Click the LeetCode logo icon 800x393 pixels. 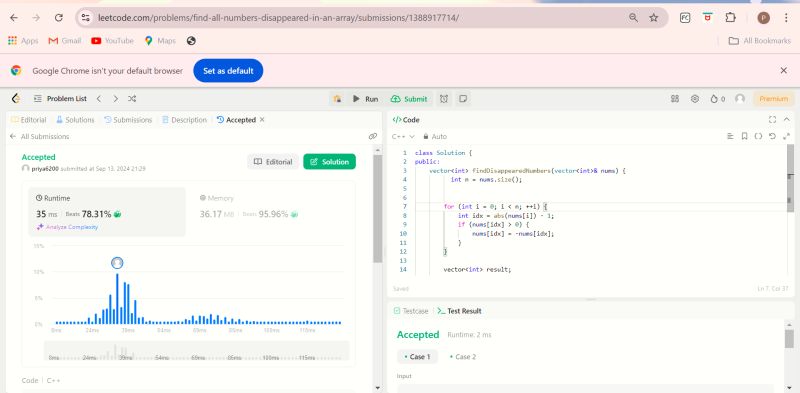pos(16,99)
